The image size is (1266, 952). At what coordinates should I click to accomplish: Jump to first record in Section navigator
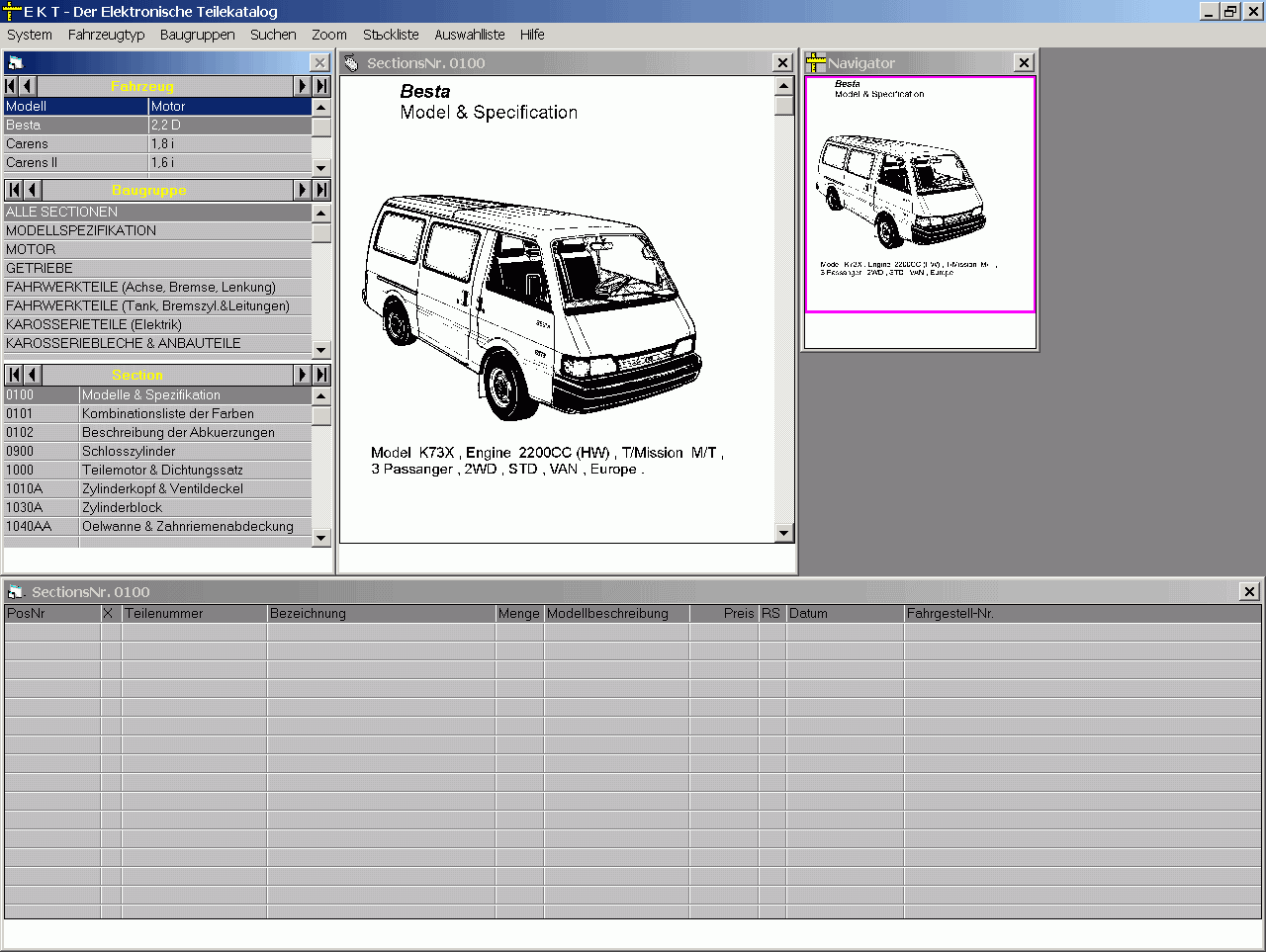(14, 375)
